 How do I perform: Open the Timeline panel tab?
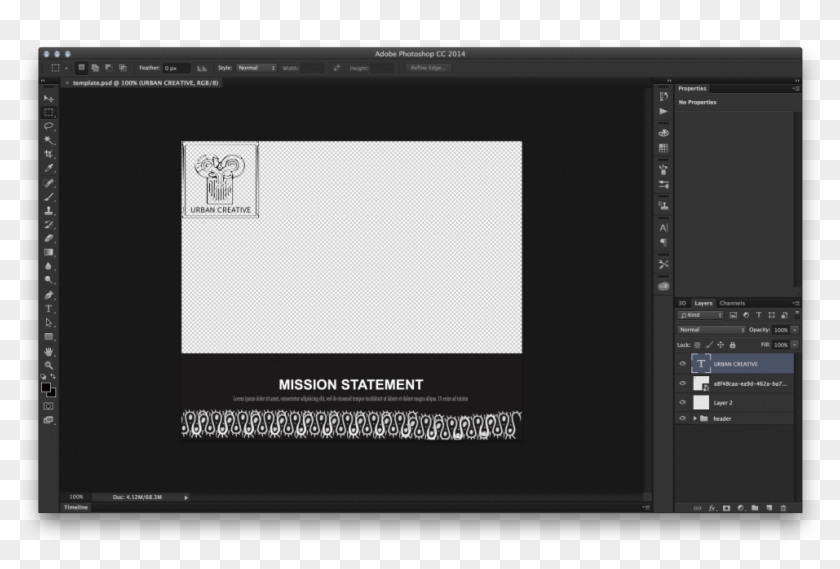tap(76, 507)
